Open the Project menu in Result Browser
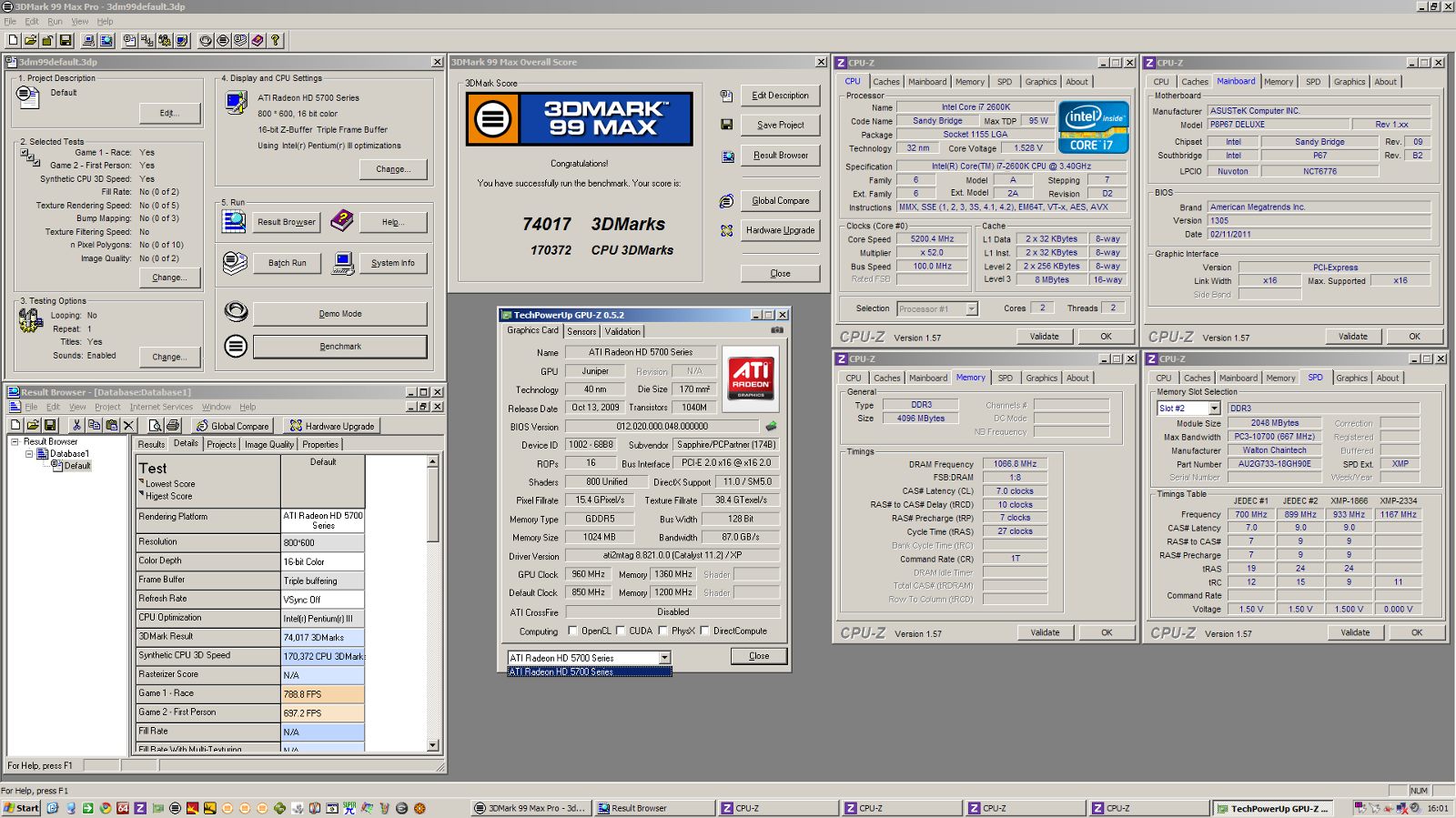Image resolution: width=1456 pixels, height=818 pixels. (x=107, y=407)
